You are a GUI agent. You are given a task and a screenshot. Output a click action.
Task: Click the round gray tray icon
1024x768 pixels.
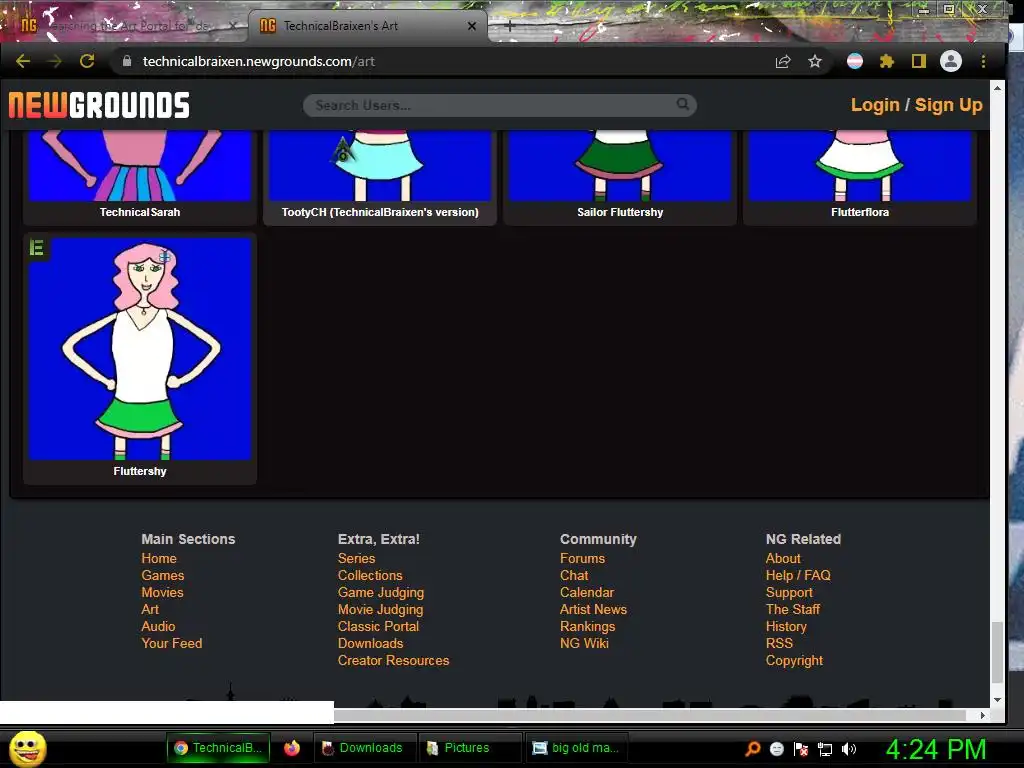tap(776, 748)
